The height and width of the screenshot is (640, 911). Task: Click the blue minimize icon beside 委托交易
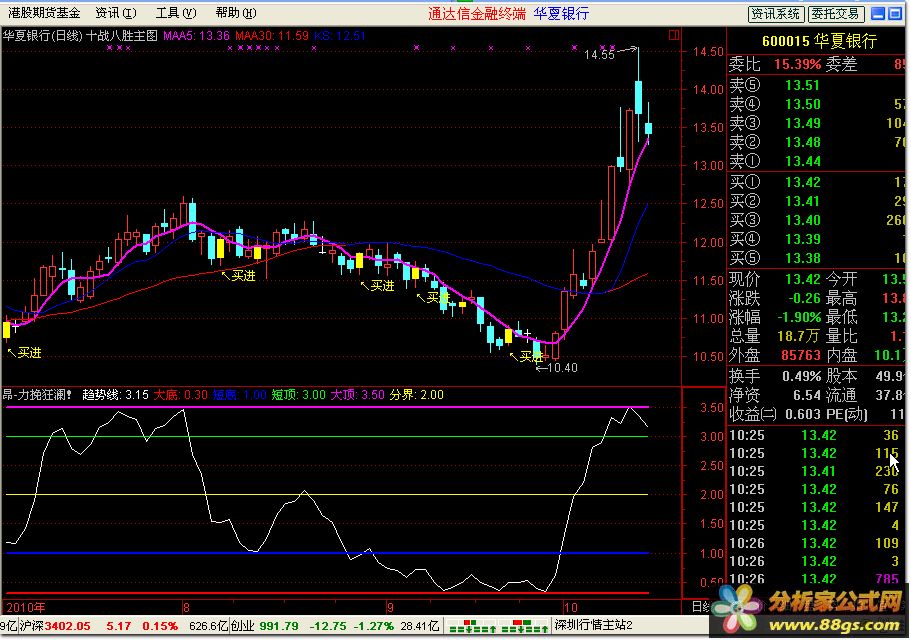click(879, 13)
